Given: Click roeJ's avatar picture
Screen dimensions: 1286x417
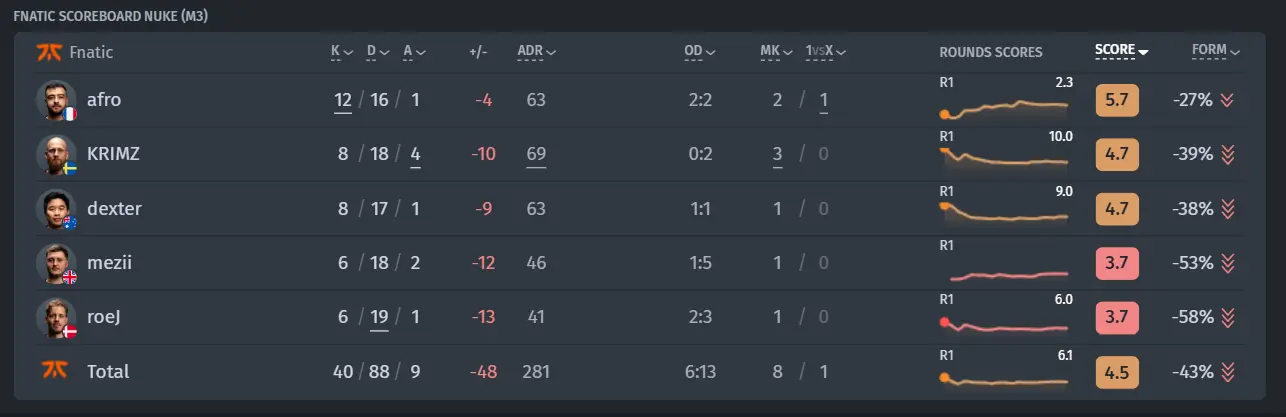Looking at the screenshot, I should click(x=56, y=317).
